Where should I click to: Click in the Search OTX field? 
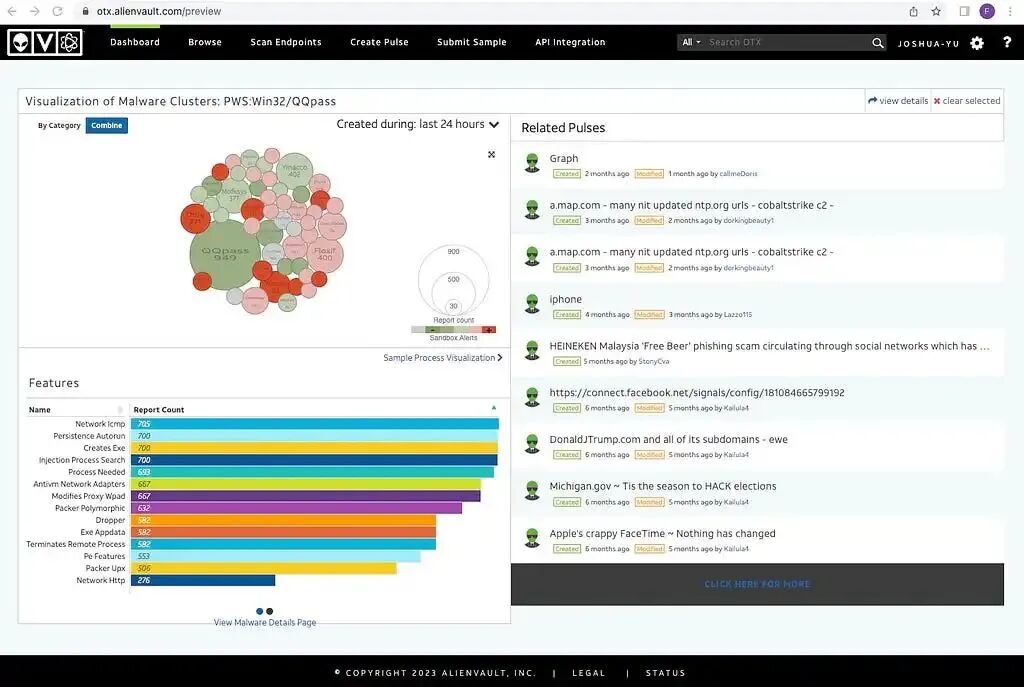coord(787,42)
